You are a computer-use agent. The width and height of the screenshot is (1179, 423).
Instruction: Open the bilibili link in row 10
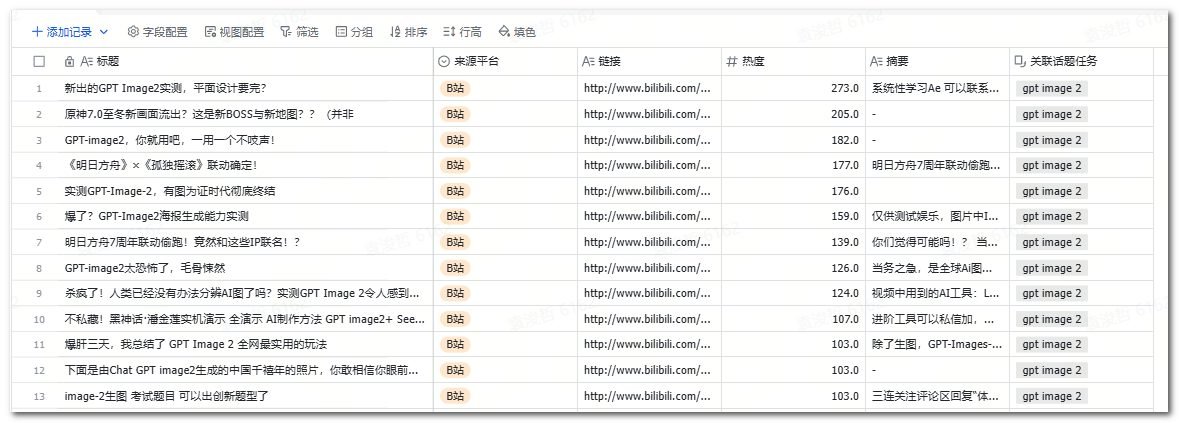[647, 319]
